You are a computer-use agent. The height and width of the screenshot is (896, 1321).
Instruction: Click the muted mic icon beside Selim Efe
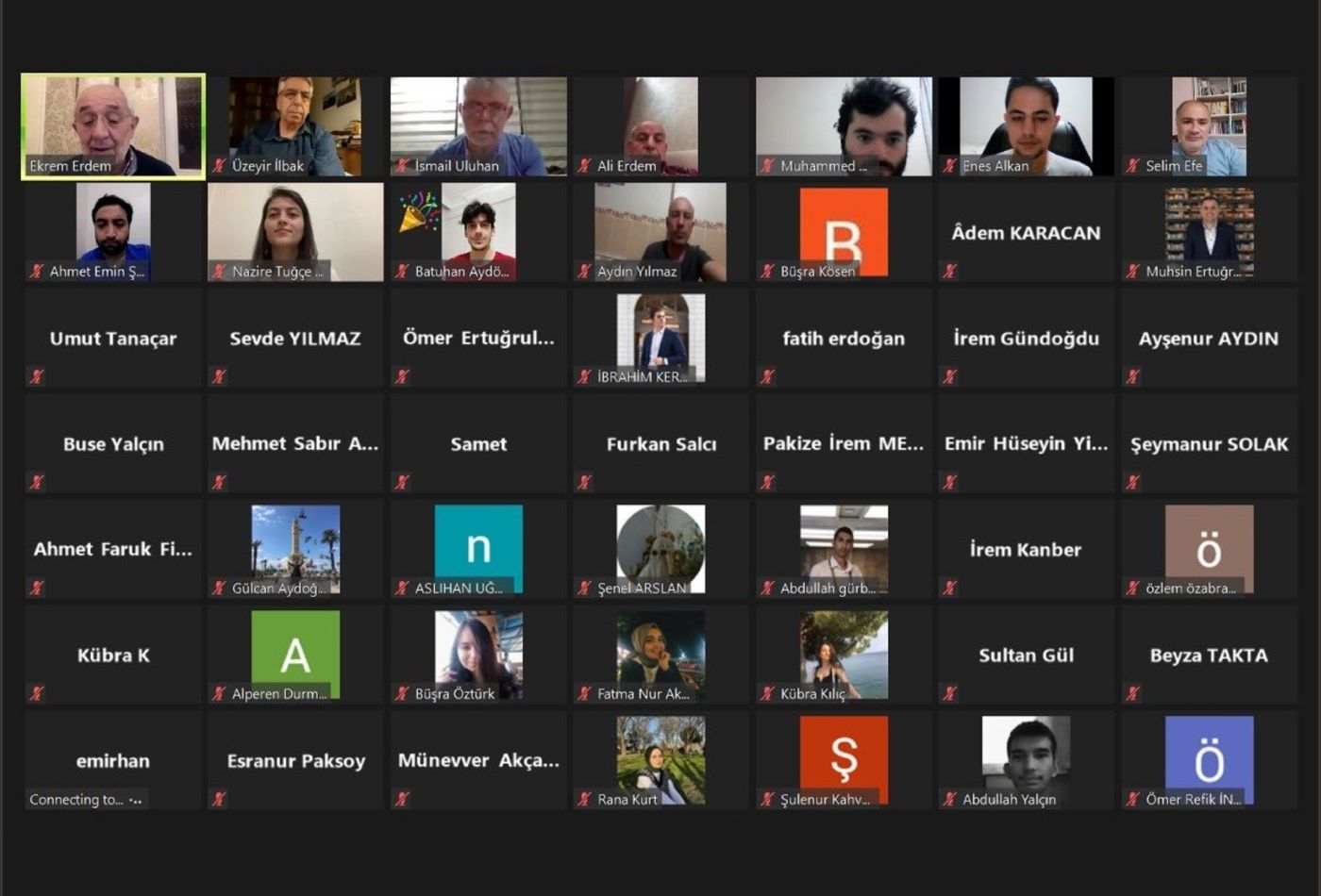pos(1133,166)
